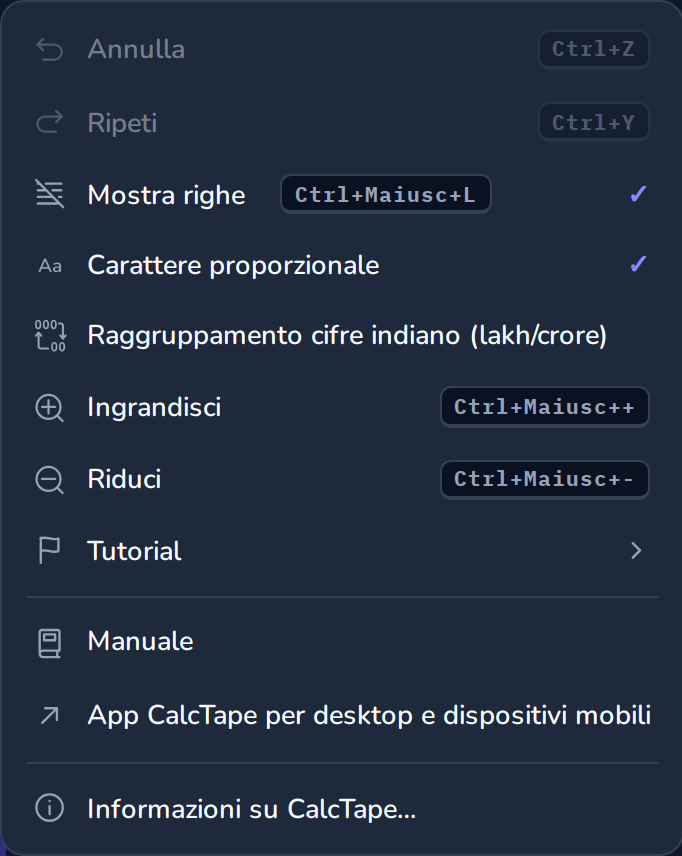Click the Aa font icon

50,266
